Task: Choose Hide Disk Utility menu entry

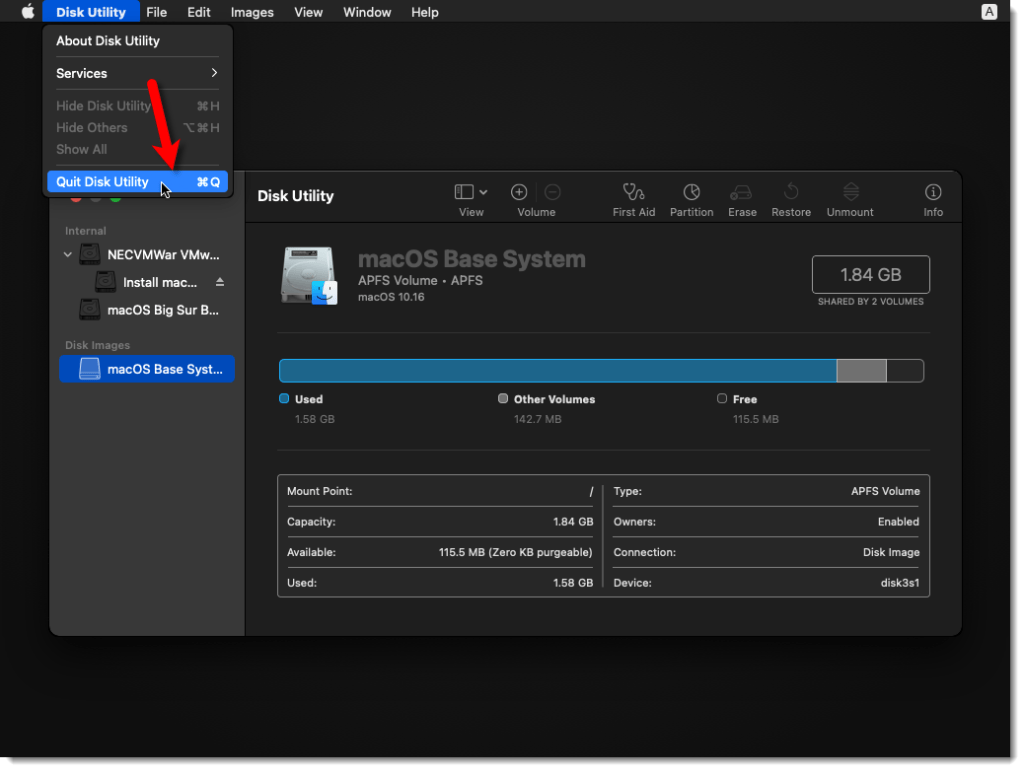Action: (x=137, y=106)
